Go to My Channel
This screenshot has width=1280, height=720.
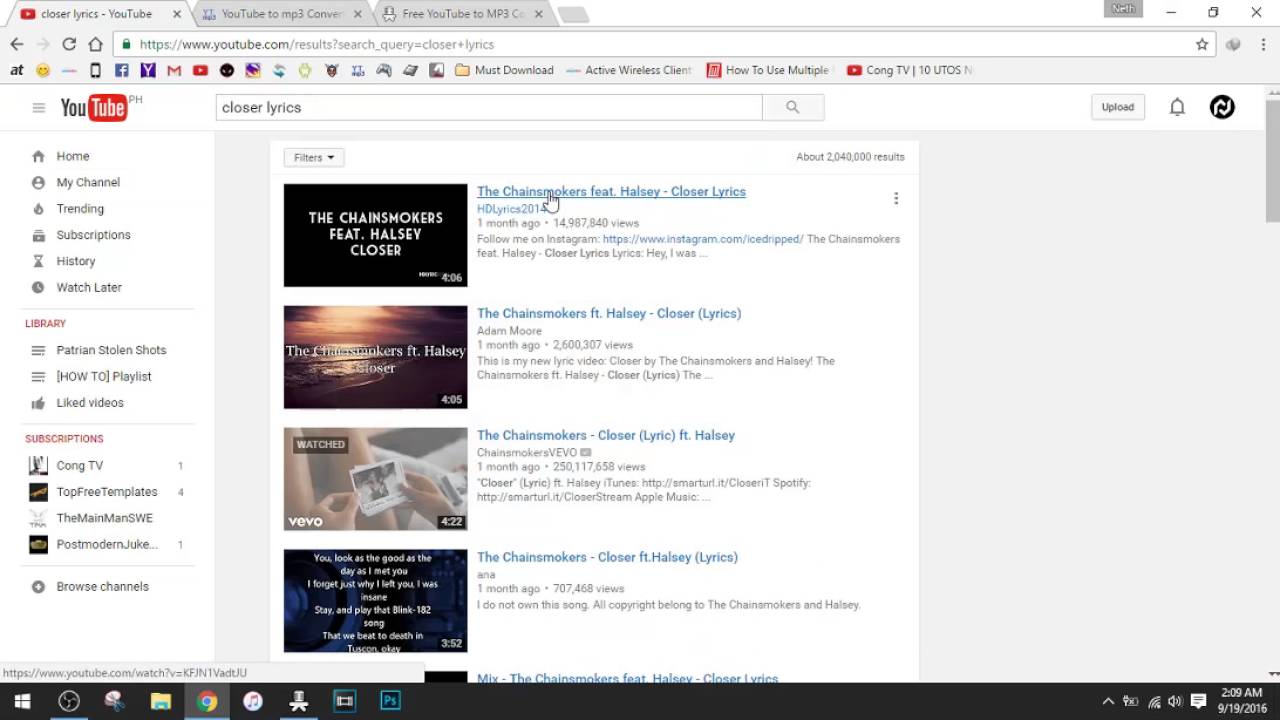click(88, 183)
